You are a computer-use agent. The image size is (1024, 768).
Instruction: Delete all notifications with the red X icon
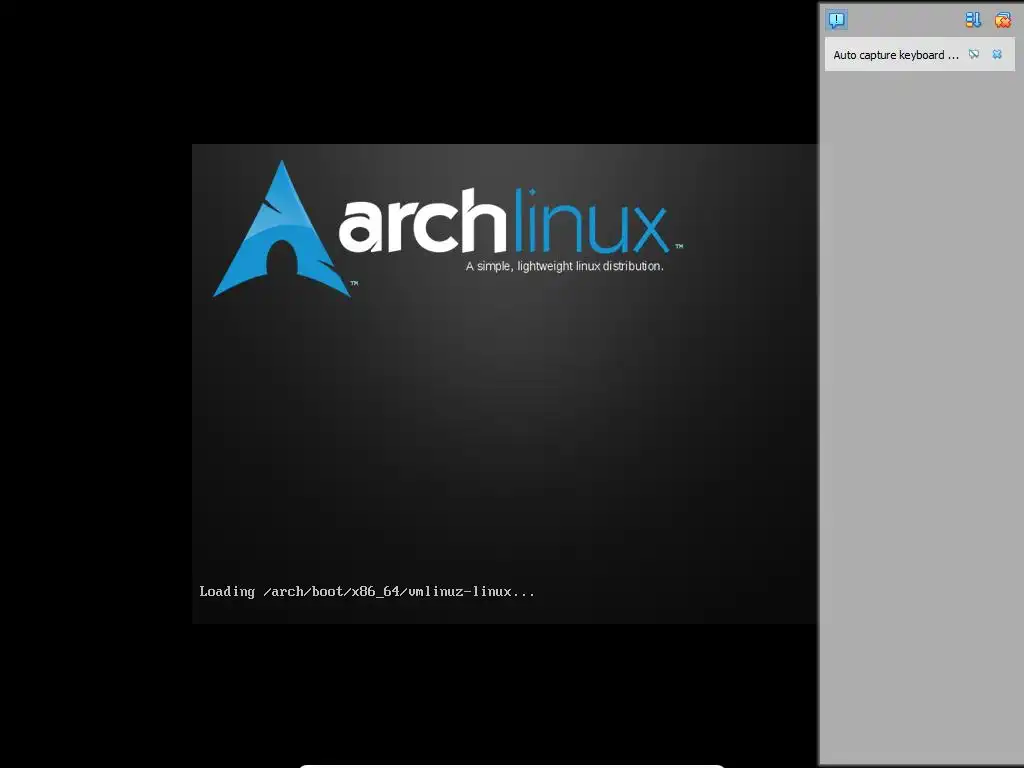(1002, 20)
